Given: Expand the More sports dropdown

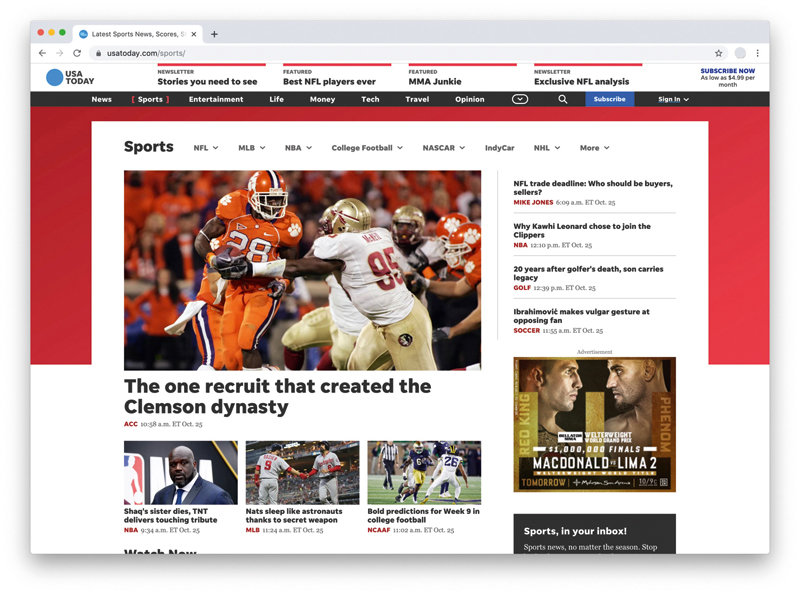Looking at the screenshot, I should 594,147.
